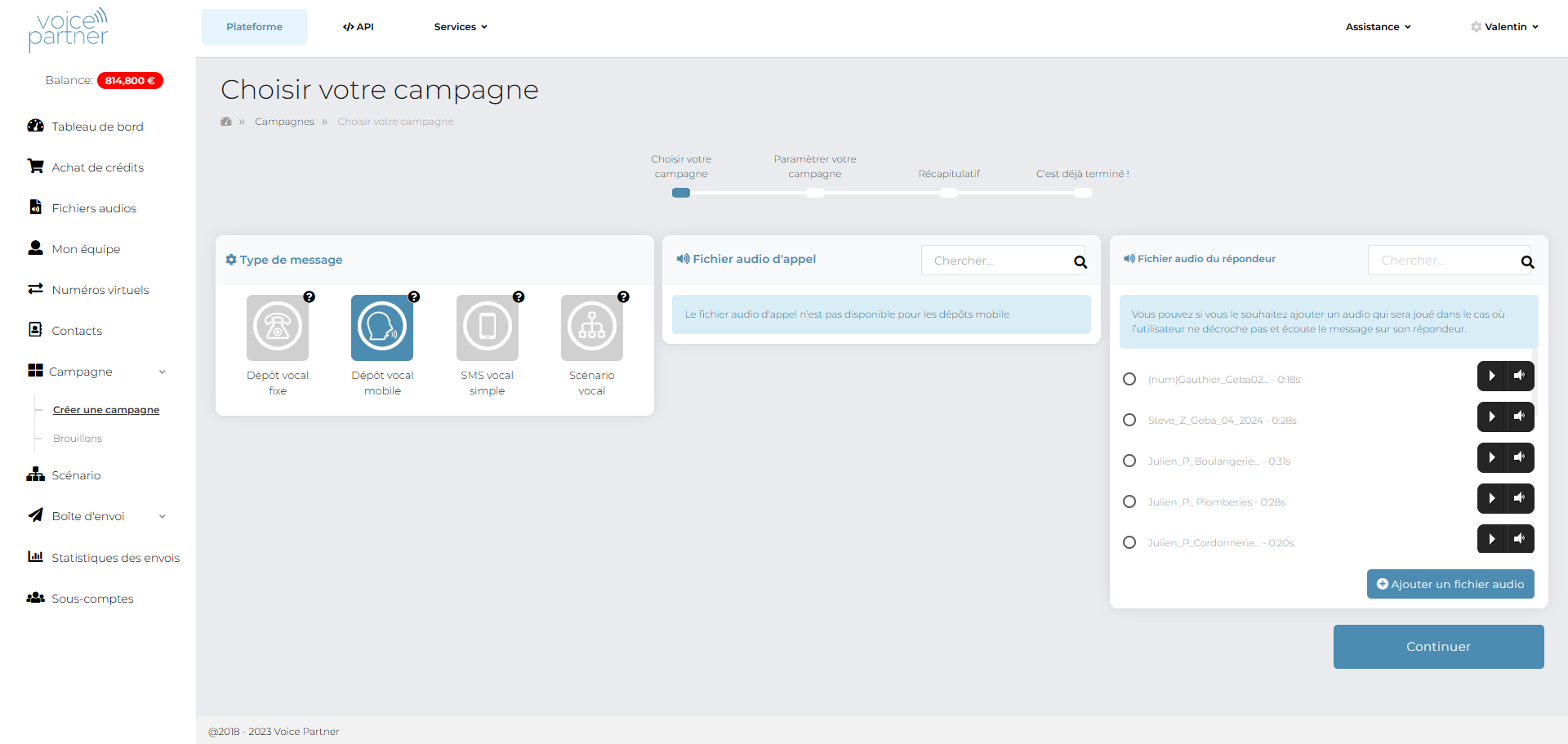The width and height of the screenshot is (1568, 744).
Task: Choose the Scénario vocal message type icon
Action: click(x=591, y=327)
